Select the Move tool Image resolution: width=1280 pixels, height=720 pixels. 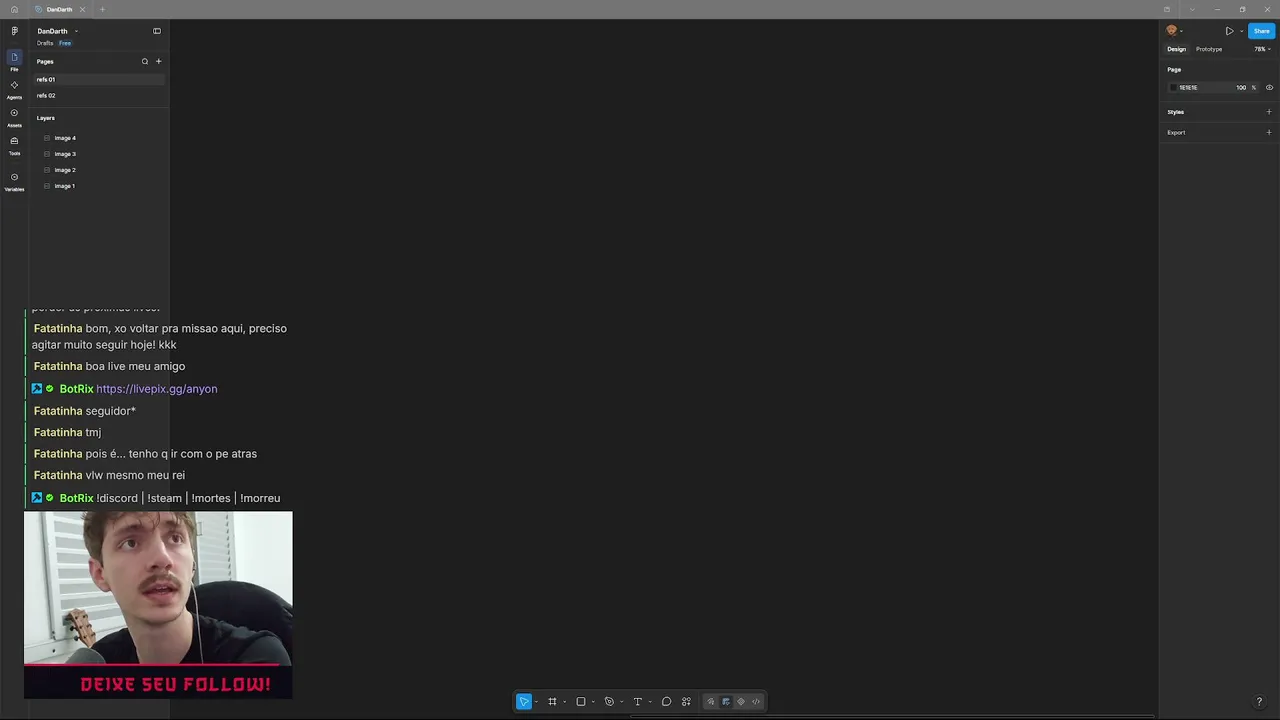pyautogui.click(x=524, y=702)
